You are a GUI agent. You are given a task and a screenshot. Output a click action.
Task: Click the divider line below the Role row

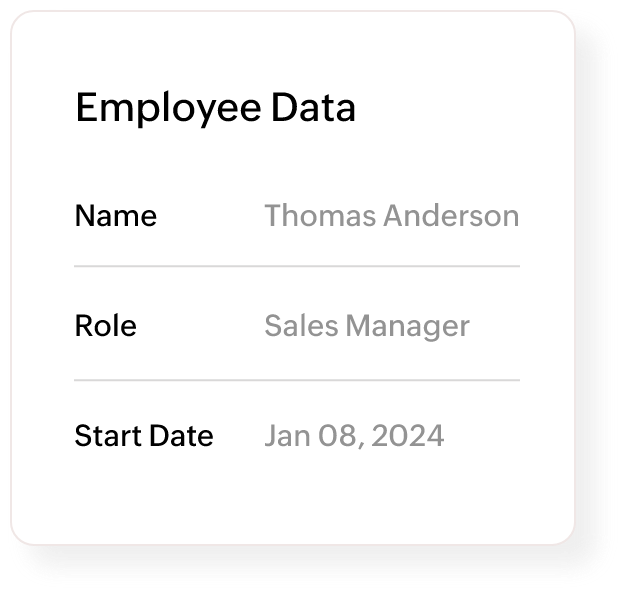coord(297,380)
